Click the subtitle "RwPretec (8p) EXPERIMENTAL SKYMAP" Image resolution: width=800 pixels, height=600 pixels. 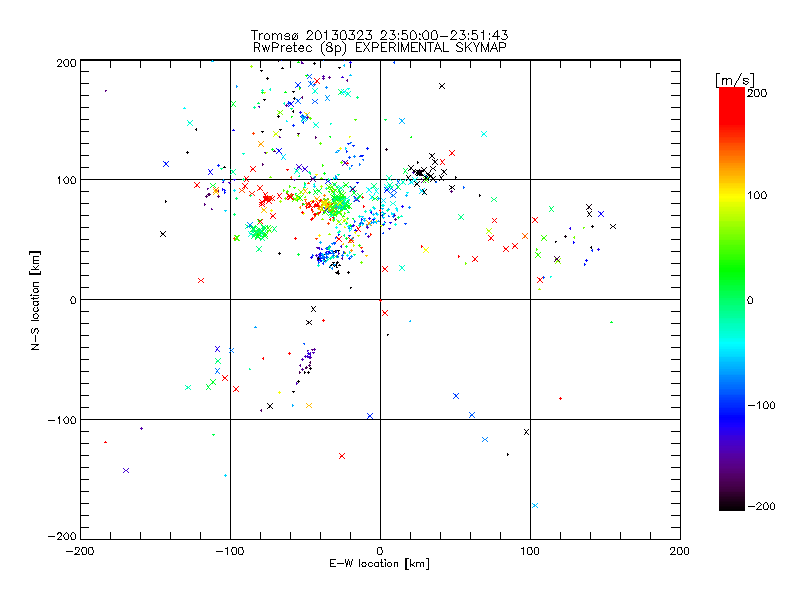click(380, 47)
